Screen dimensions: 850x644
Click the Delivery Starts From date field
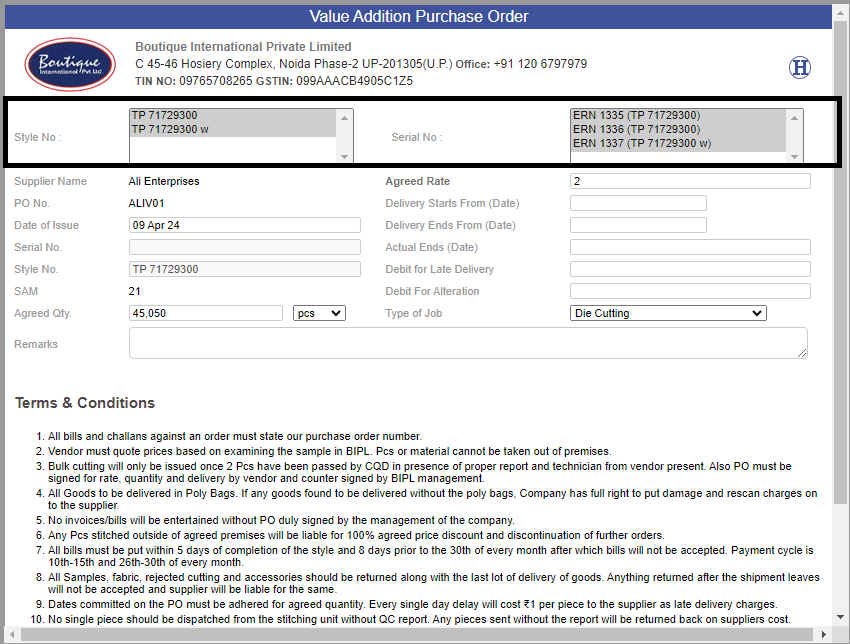click(x=638, y=203)
